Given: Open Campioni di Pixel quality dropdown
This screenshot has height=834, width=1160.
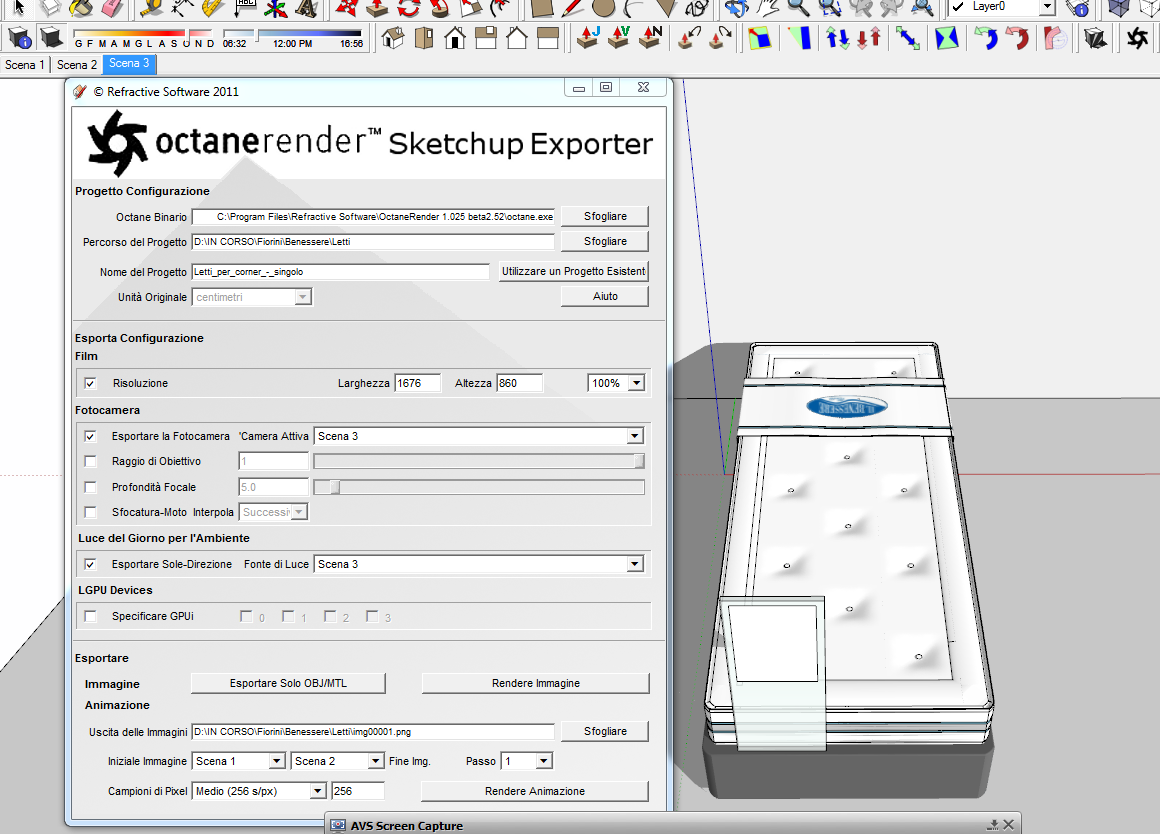Looking at the screenshot, I should [317, 791].
